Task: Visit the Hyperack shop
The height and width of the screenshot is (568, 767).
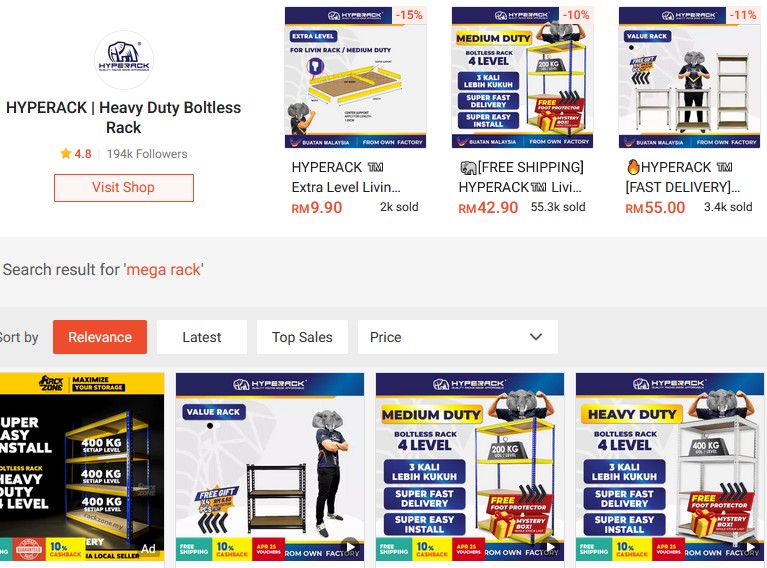Action: pyautogui.click(x=124, y=188)
